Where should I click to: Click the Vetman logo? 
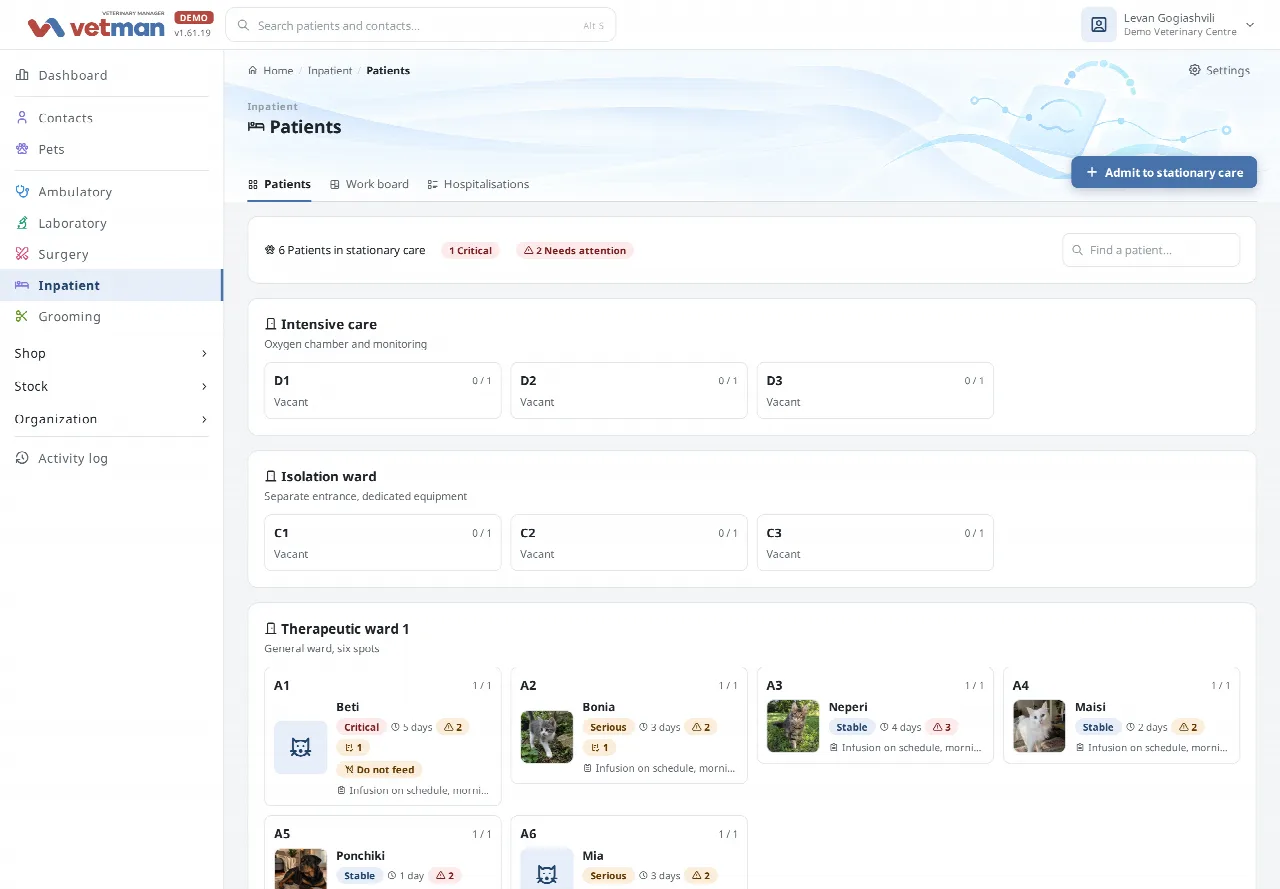click(96, 25)
